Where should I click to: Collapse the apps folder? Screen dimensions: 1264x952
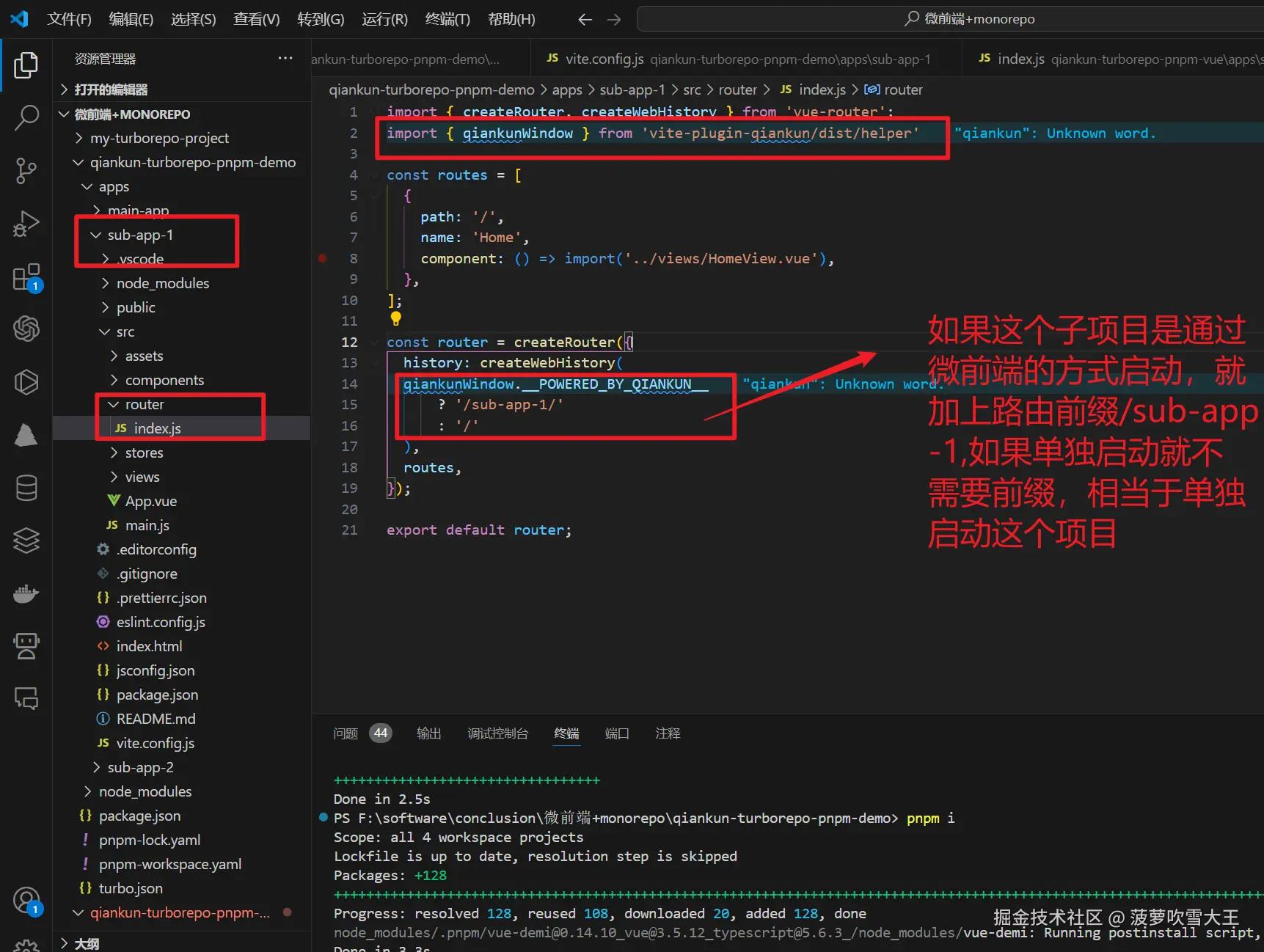181,187
